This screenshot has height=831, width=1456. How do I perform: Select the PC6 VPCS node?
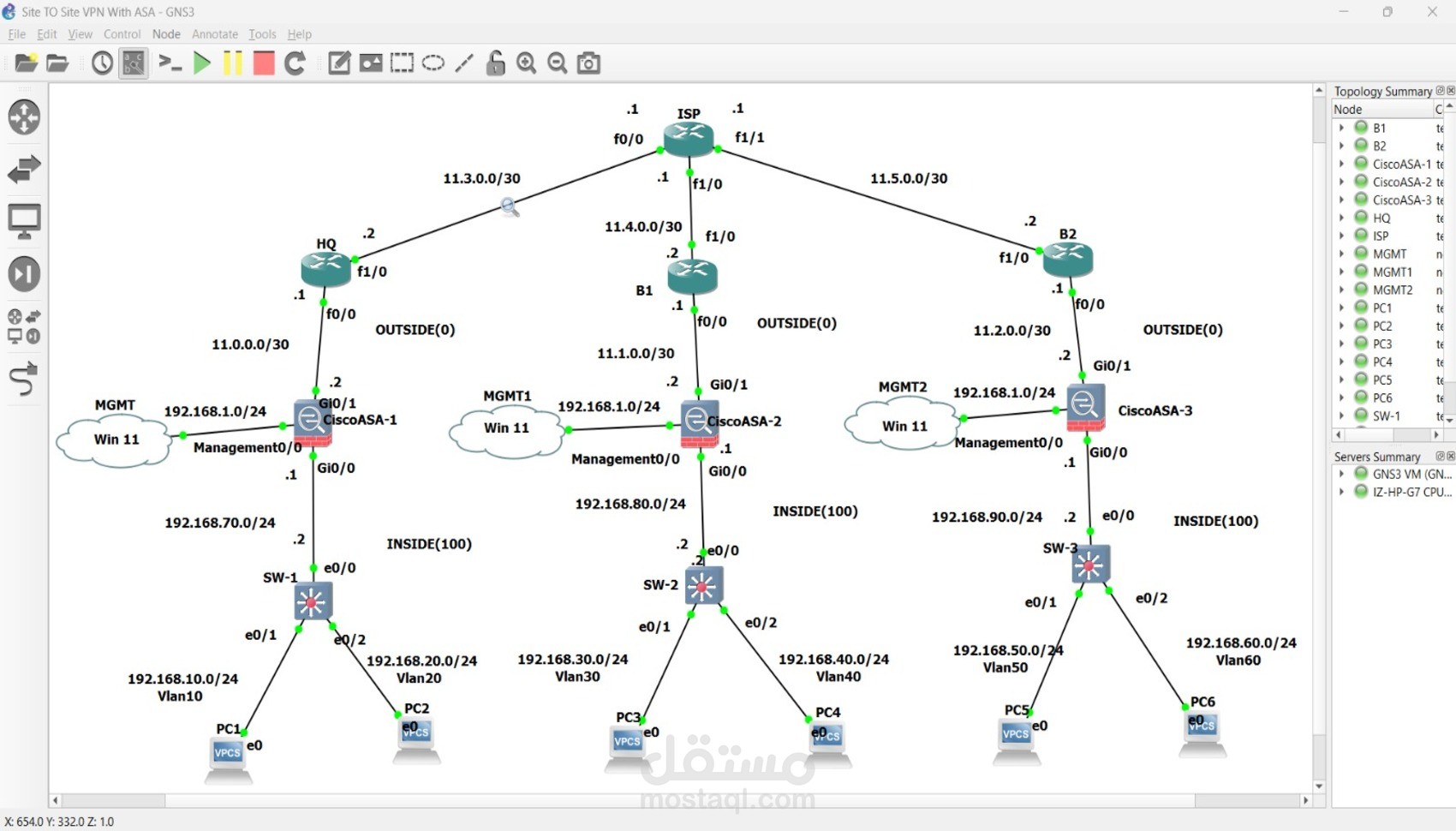pyautogui.click(x=1202, y=734)
